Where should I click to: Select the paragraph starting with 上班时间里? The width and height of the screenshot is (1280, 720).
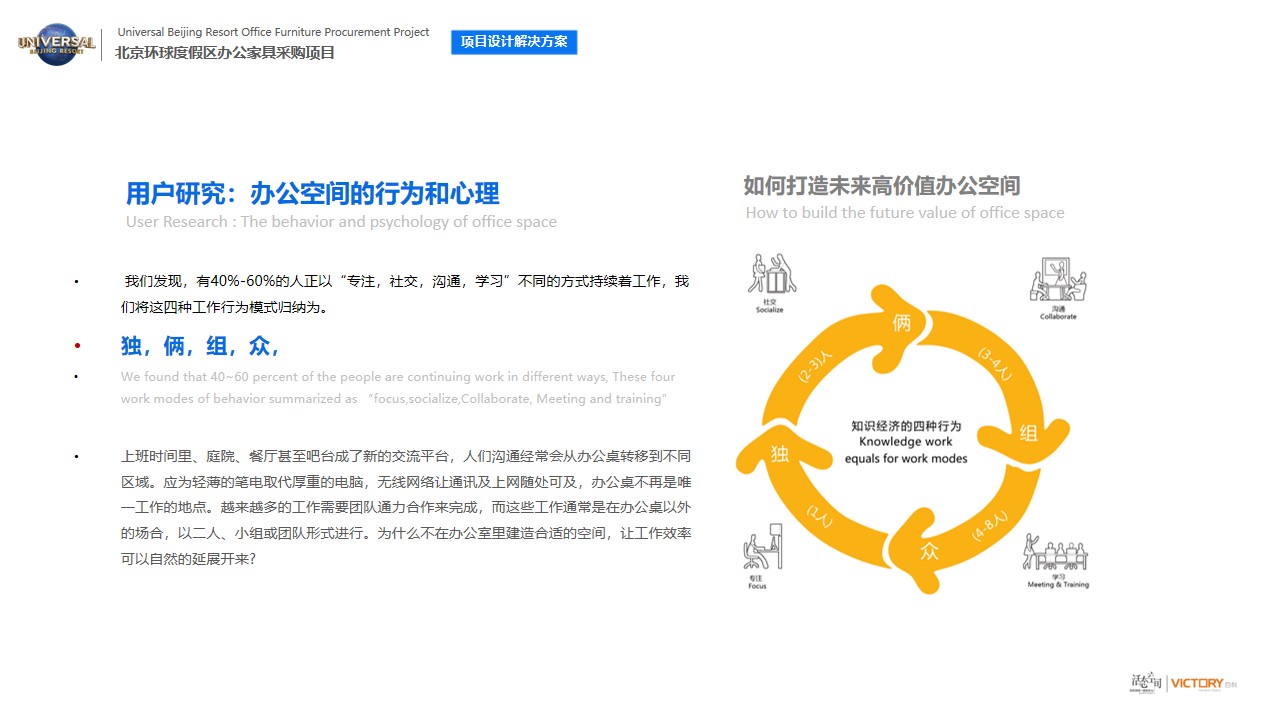point(405,507)
